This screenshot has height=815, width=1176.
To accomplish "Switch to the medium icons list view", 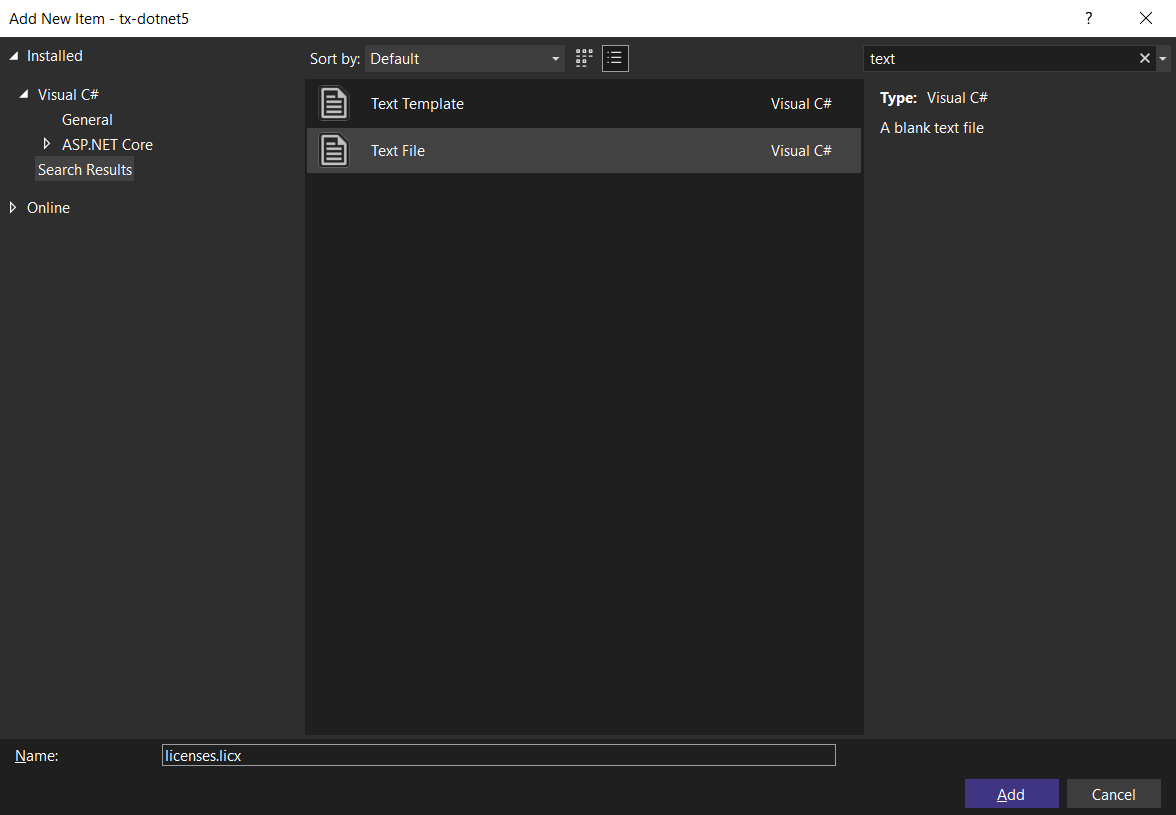I will [x=615, y=58].
